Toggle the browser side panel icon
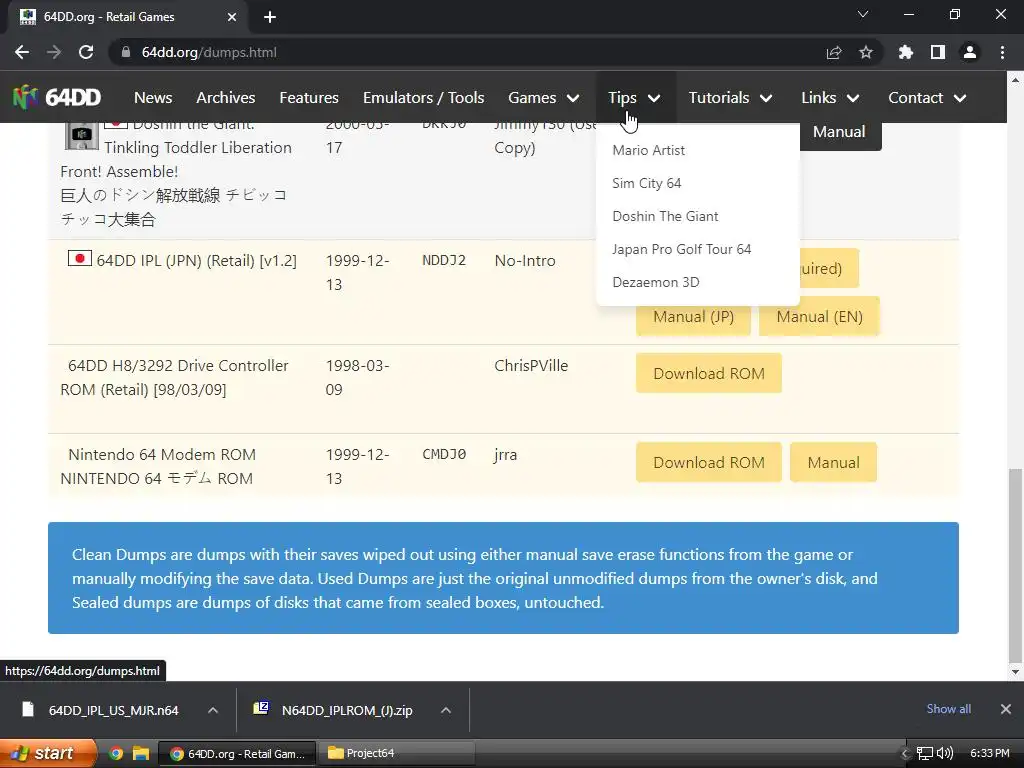The width and height of the screenshot is (1024, 768). pyautogui.click(x=938, y=52)
